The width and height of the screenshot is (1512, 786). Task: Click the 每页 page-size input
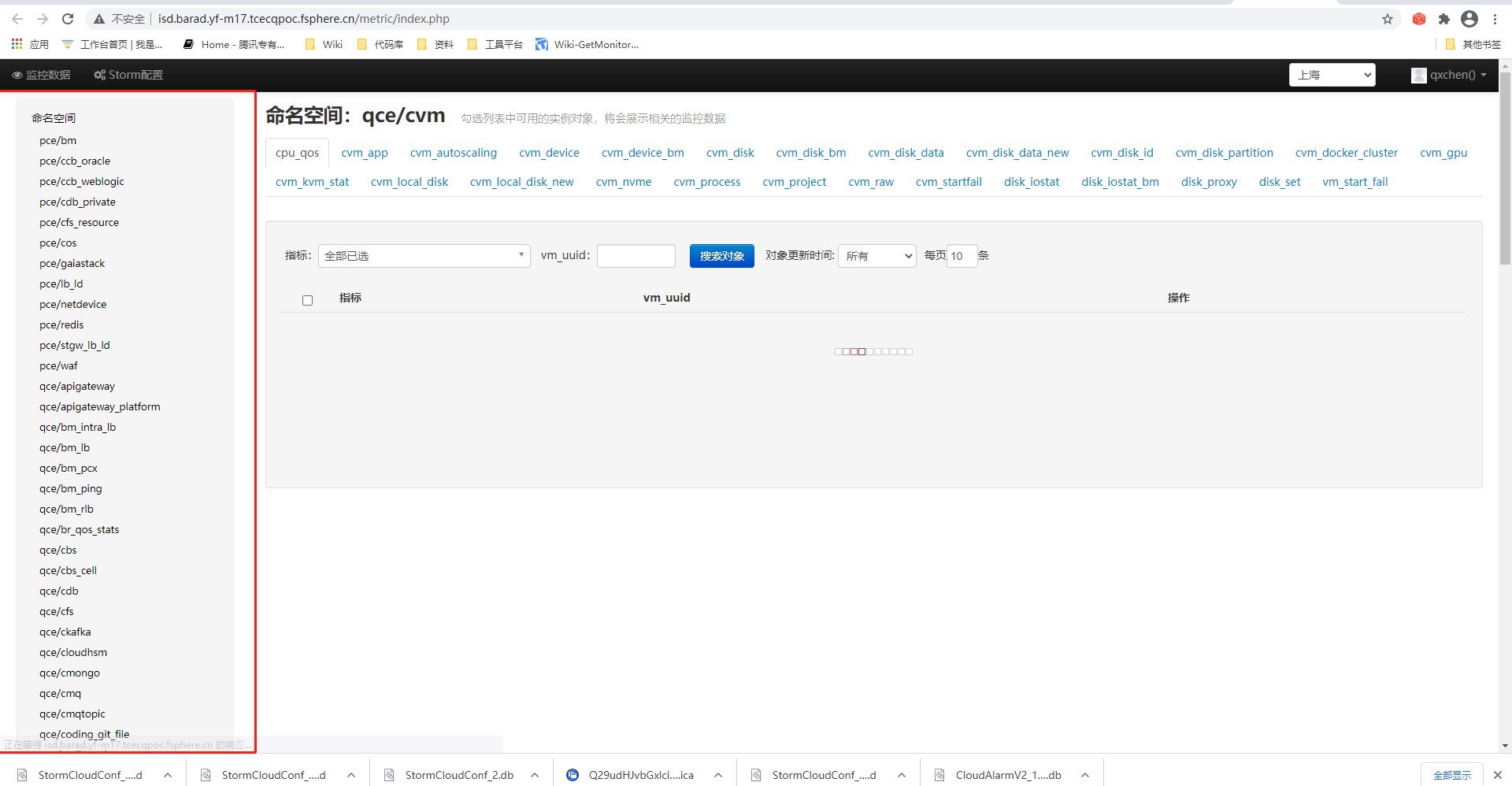pyautogui.click(x=962, y=256)
